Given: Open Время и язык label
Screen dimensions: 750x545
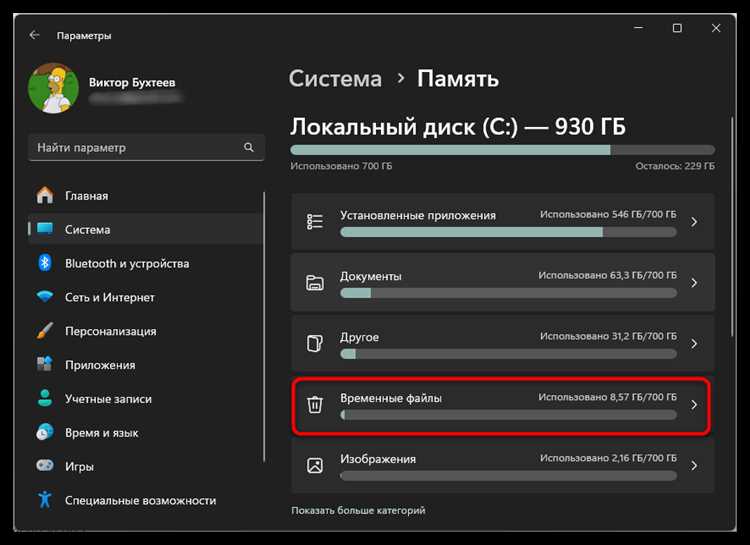Looking at the screenshot, I should [101, 433].
